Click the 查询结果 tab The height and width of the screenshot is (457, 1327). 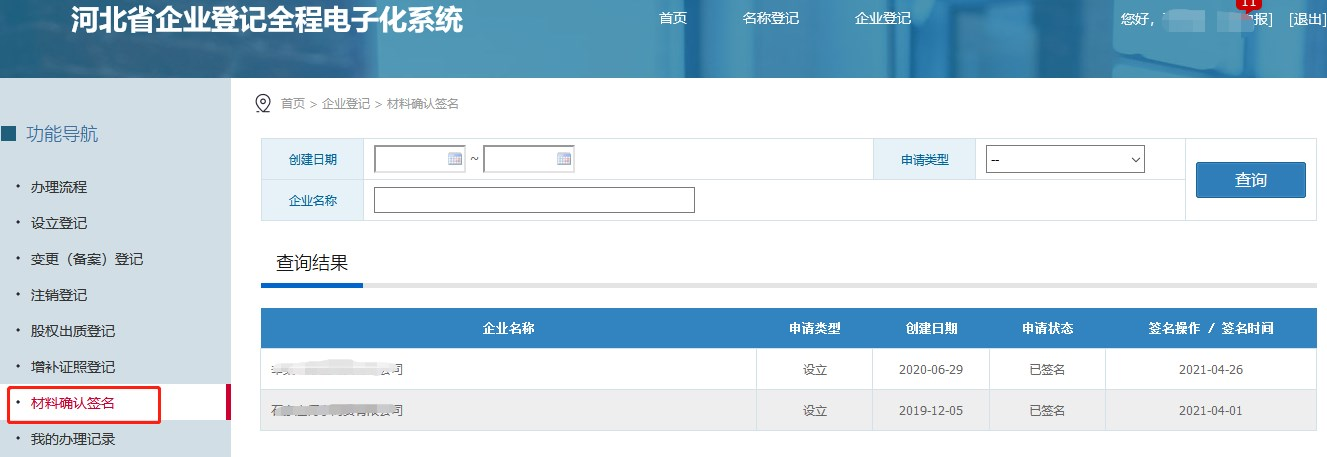click(x=311, y=264)
